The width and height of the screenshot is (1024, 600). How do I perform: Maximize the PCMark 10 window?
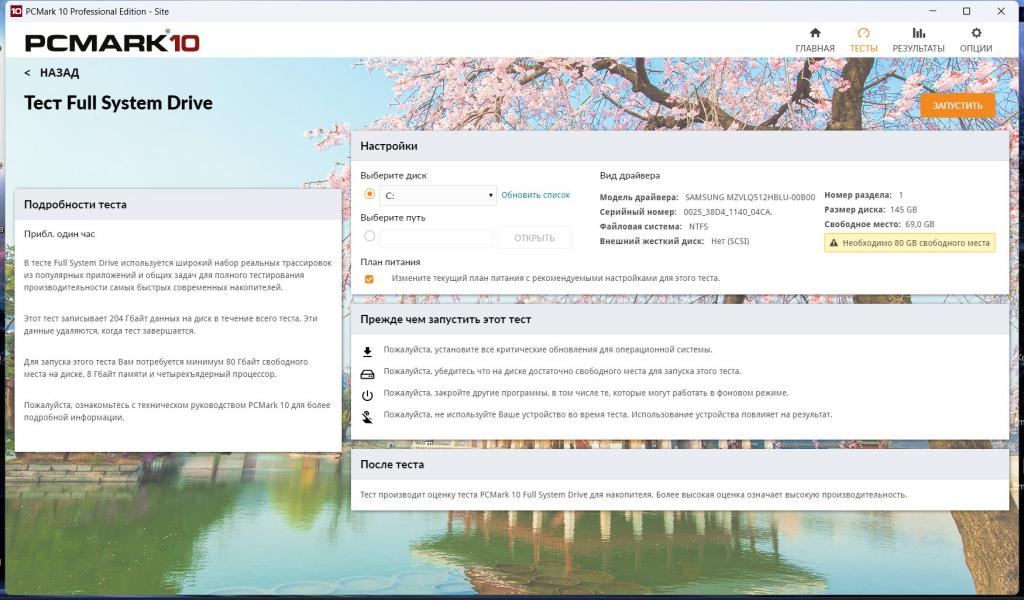click(966, 11)
